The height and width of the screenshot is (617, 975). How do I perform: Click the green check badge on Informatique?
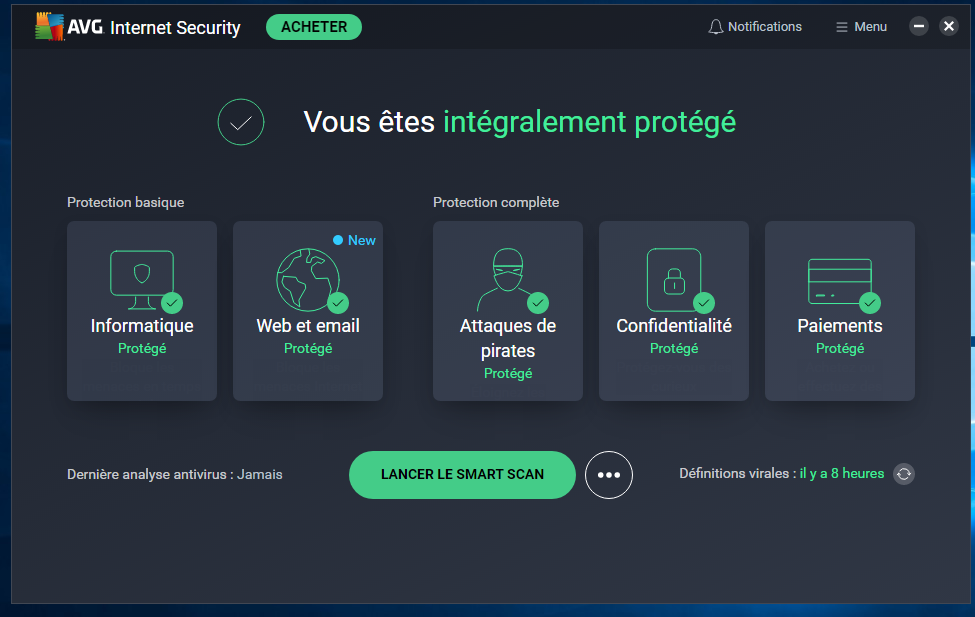[172, 303]
